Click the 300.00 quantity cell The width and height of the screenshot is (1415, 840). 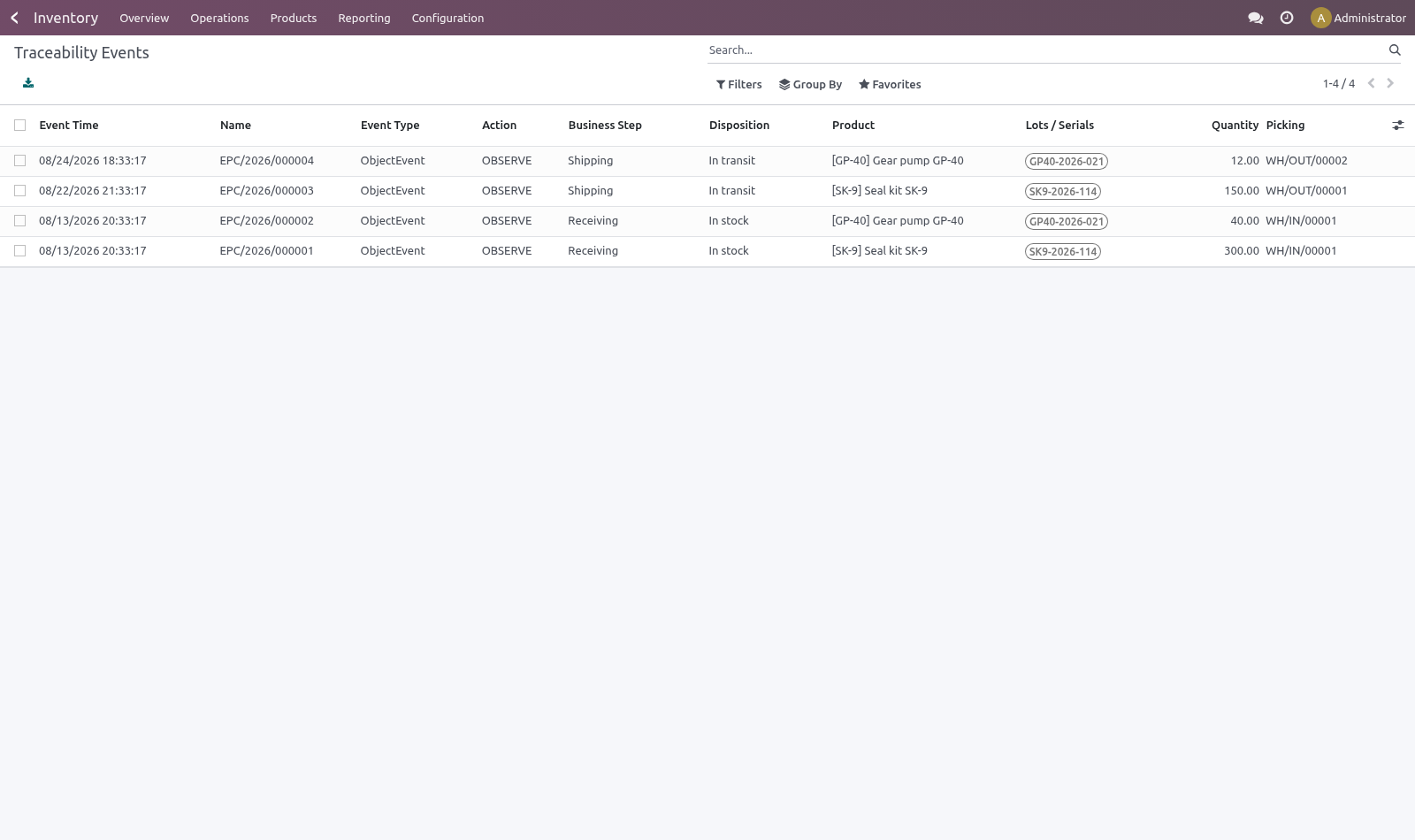point(1242,251)
